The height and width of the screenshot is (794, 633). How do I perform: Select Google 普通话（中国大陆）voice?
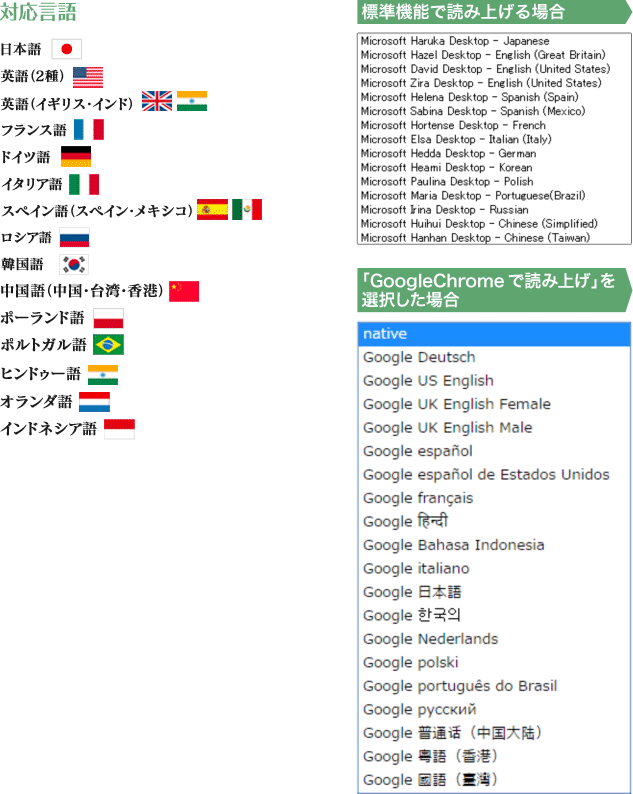[x=494, y=733]
